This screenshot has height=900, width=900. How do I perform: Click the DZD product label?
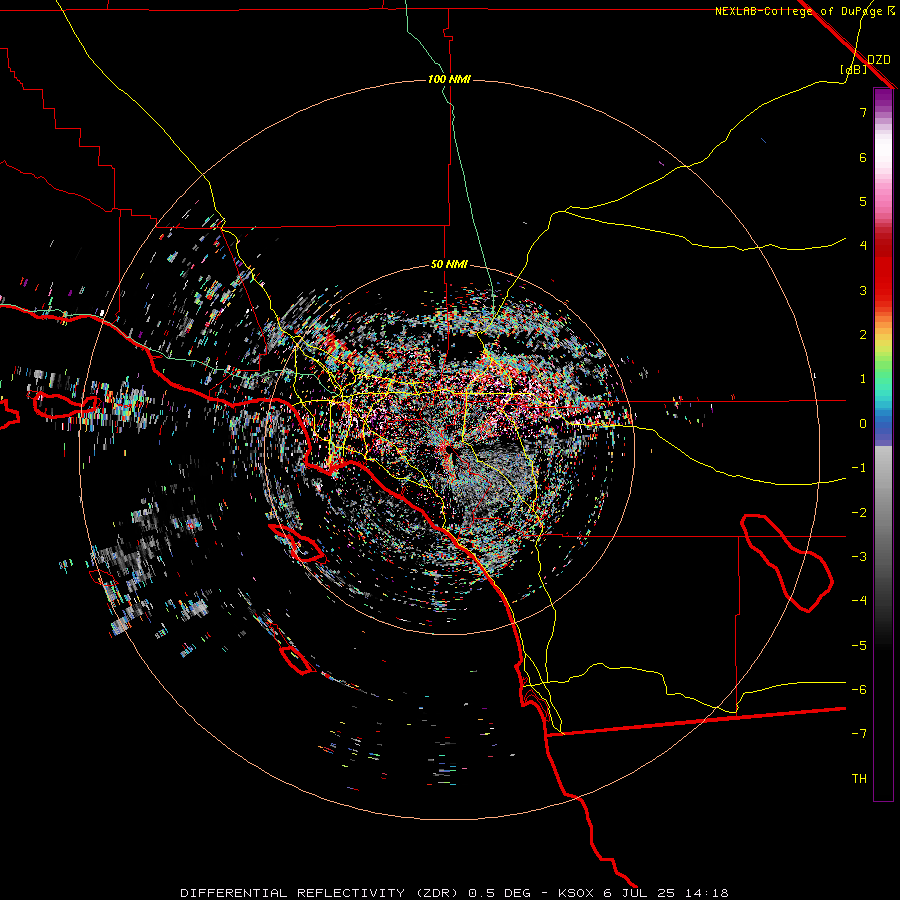879,60
